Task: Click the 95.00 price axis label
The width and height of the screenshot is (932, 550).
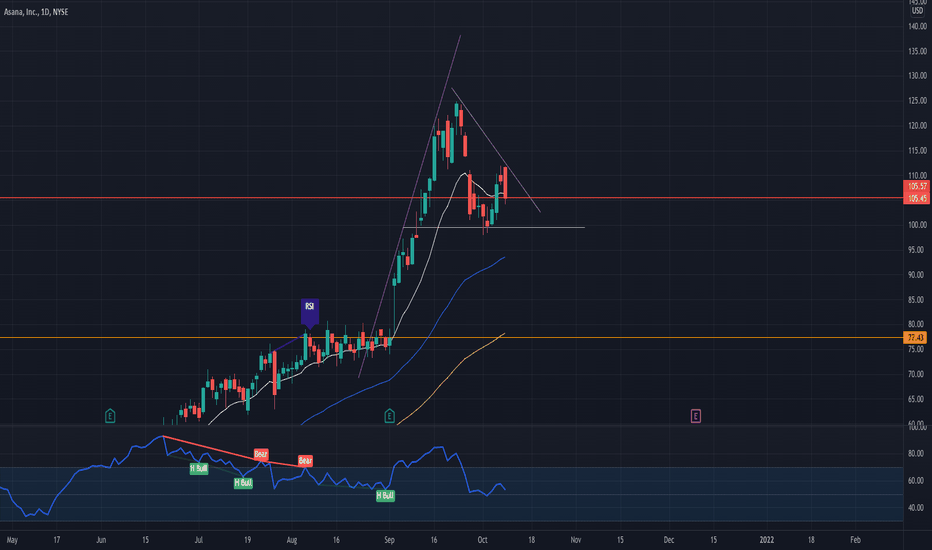Action: (x=916, y=250)
